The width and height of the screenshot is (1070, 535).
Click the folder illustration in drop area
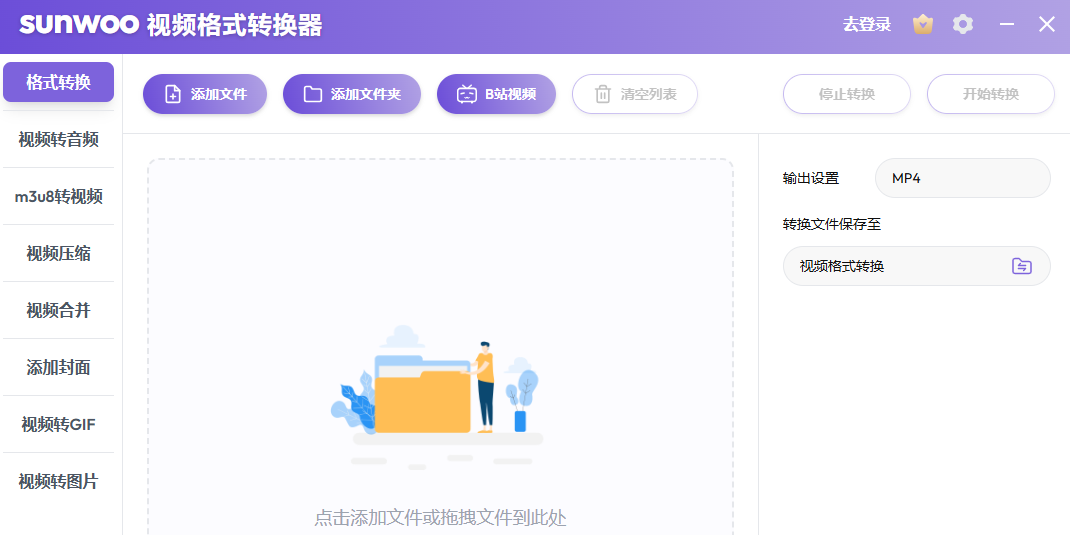point(423,397)
